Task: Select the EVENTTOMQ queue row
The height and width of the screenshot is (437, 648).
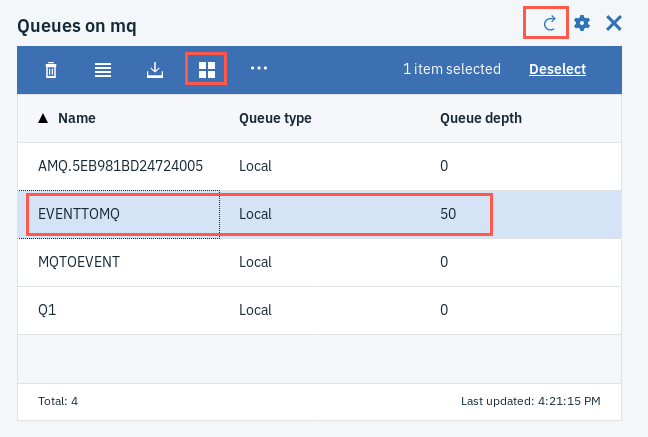Action: tap(319, 214)
